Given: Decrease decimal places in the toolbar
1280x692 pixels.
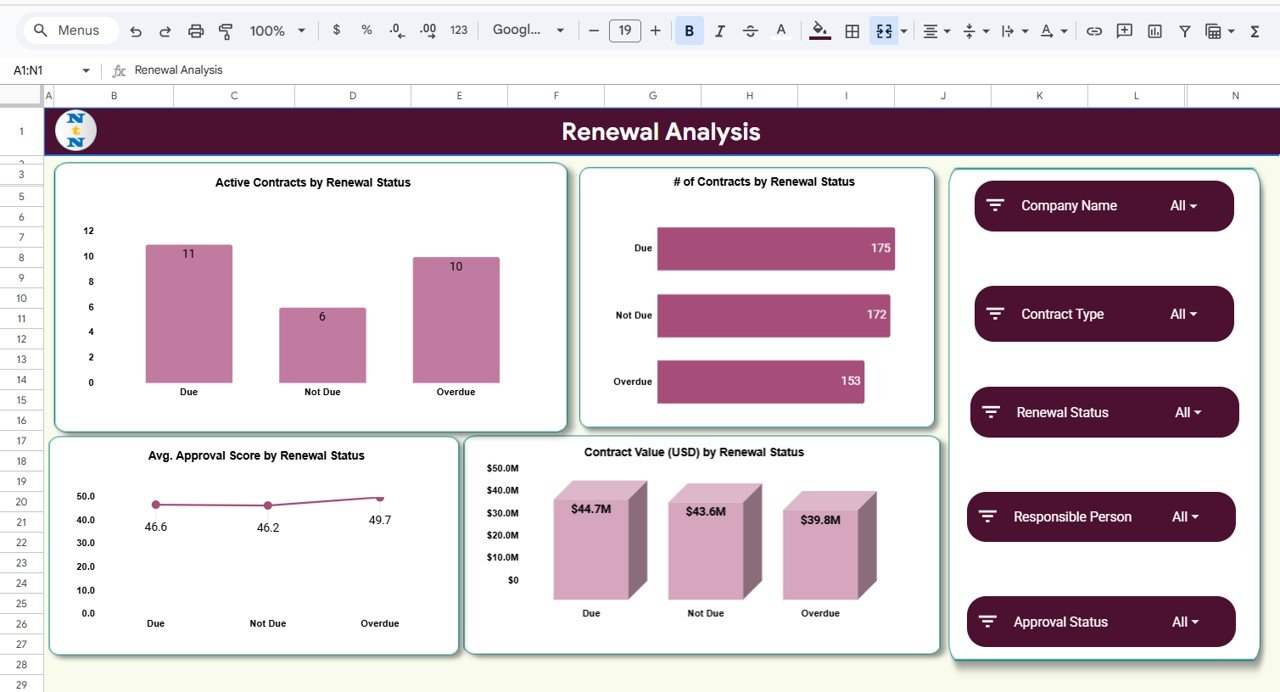Looking at the screenshot, I should [394, 31].
